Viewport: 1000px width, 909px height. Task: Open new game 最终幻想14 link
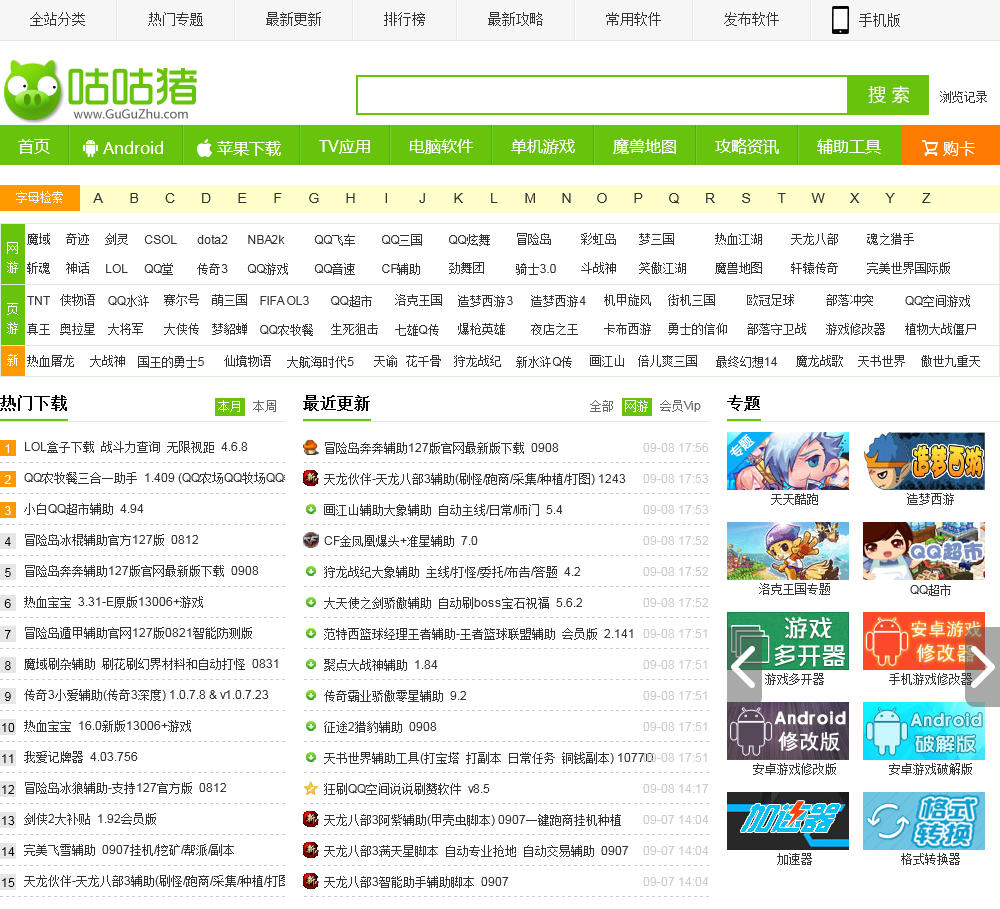click(746, 362)
